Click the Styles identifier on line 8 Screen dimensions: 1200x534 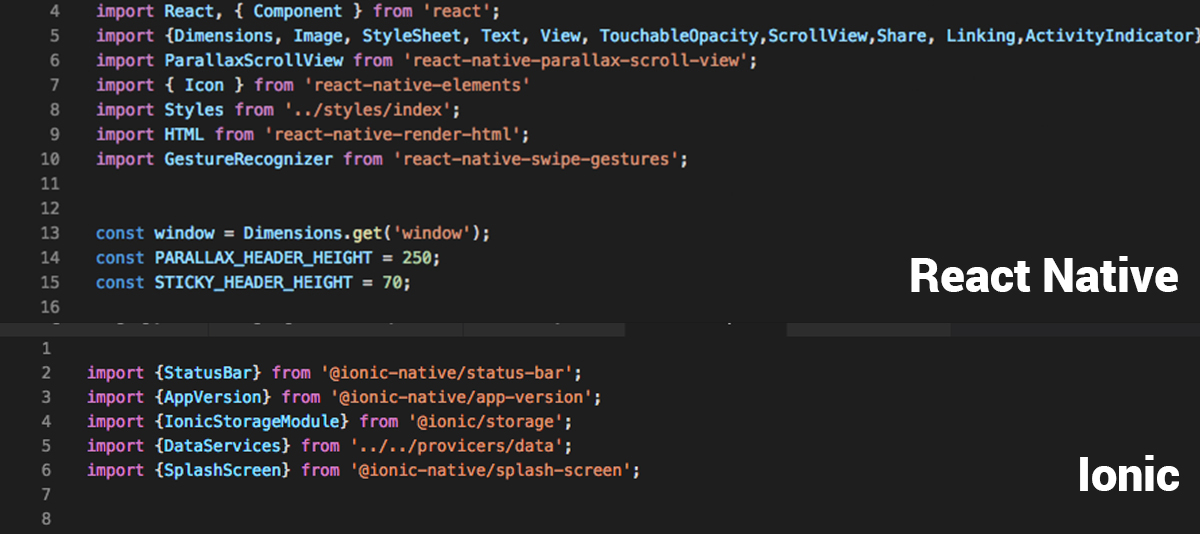click(194, 109)
